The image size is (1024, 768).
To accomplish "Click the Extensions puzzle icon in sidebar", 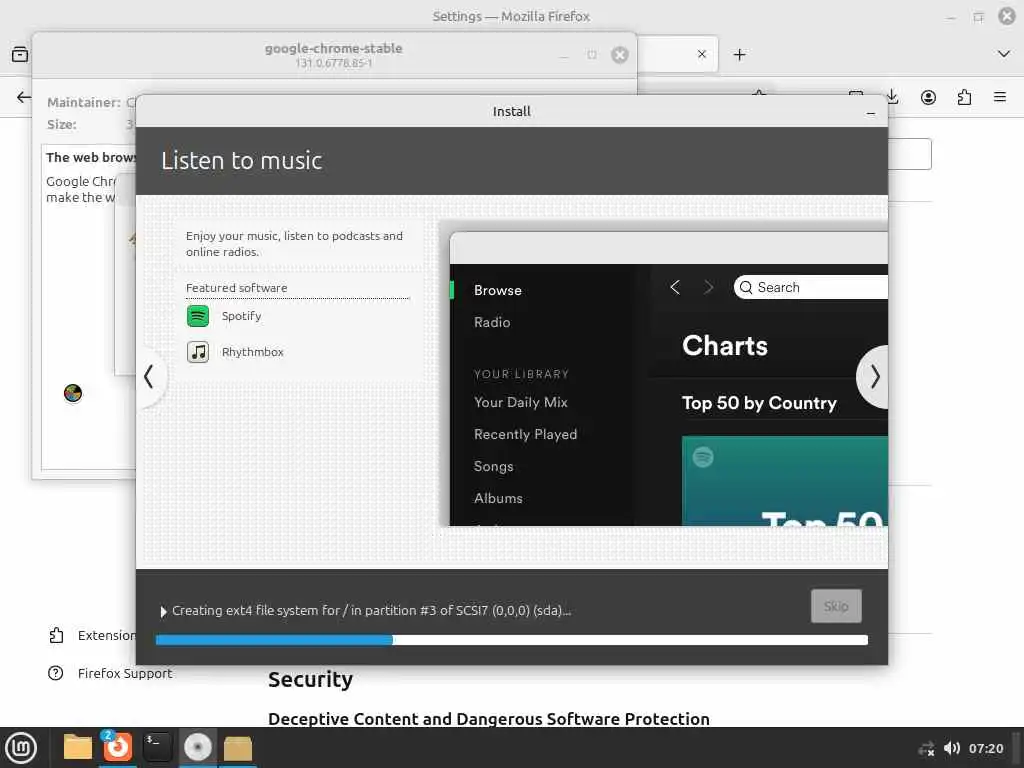I will (x=56, y=635).
